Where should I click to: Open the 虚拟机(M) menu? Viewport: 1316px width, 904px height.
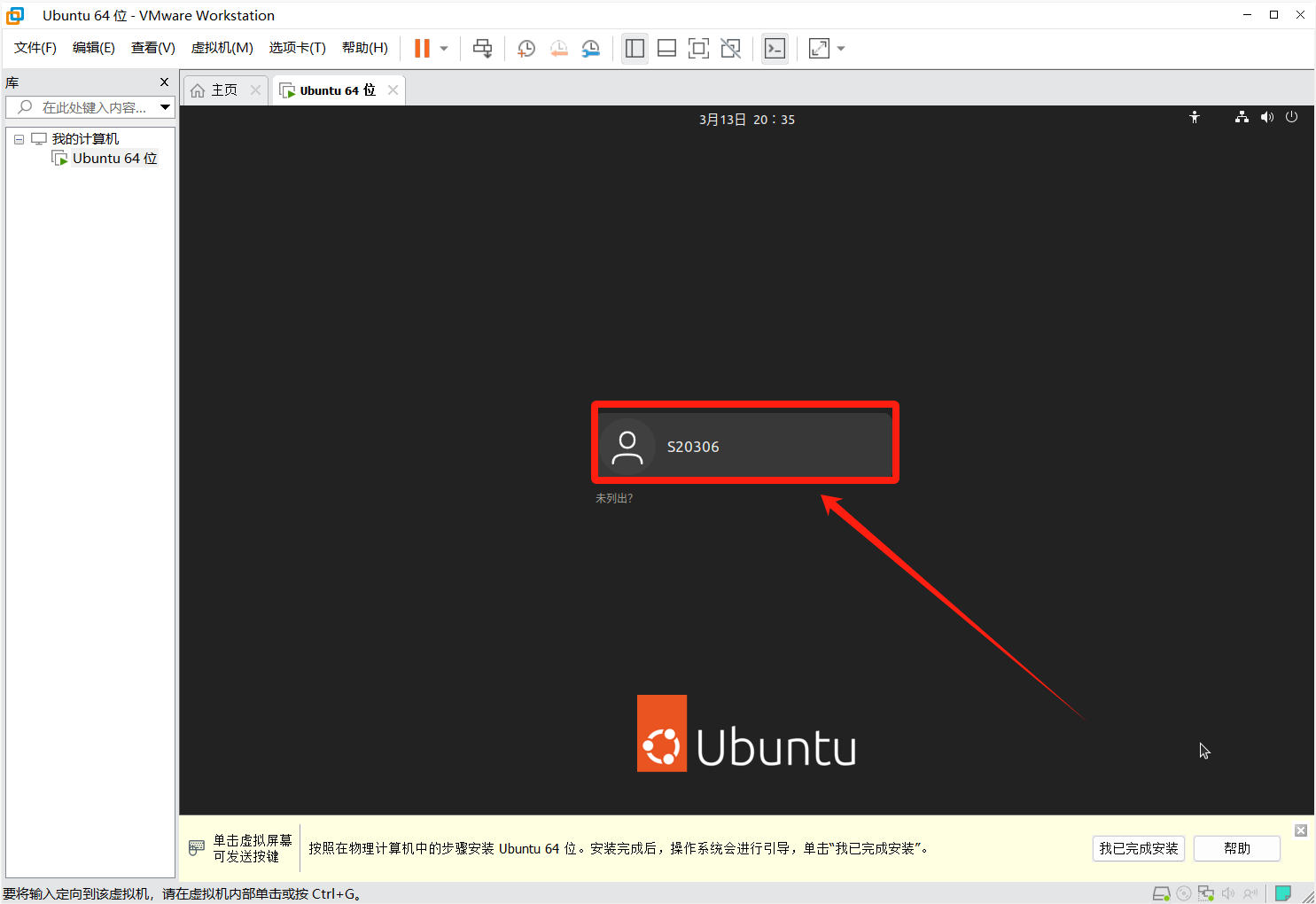tap(222, 48)
